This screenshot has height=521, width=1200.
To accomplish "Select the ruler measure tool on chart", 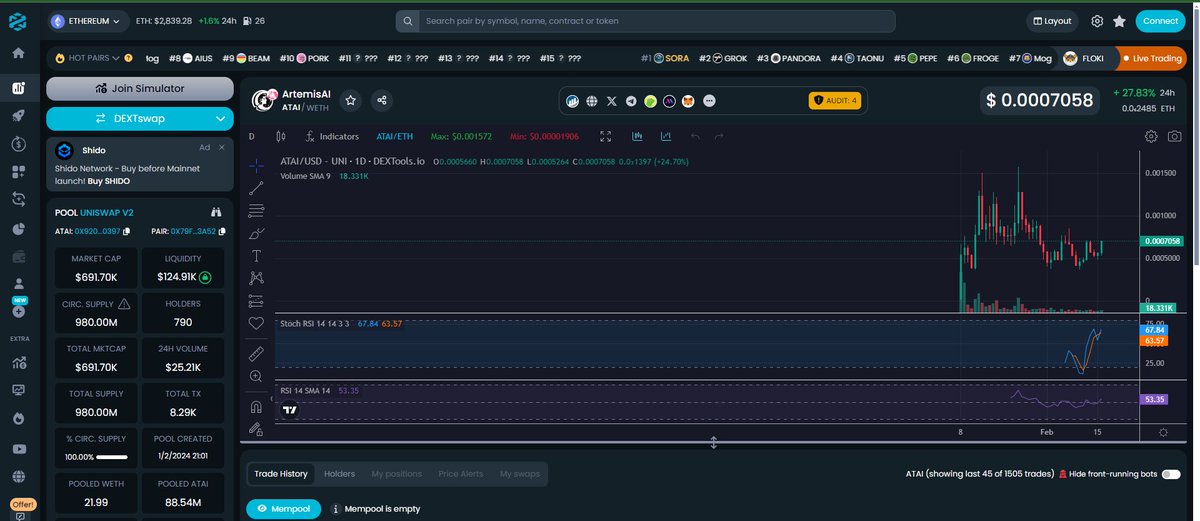I will [256, 353].
